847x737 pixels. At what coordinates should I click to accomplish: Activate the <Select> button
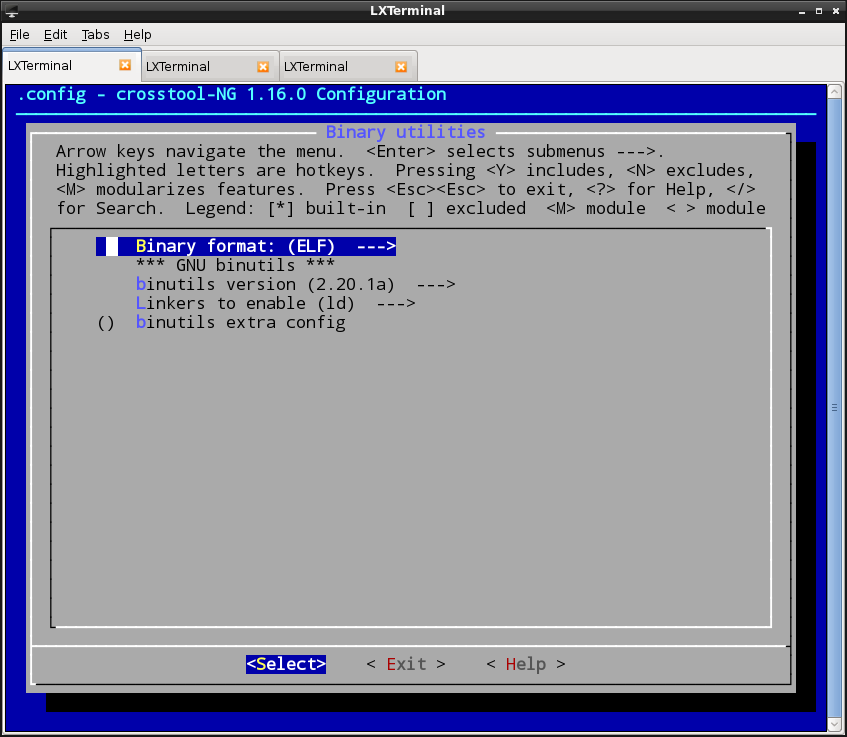coord(286,664)
